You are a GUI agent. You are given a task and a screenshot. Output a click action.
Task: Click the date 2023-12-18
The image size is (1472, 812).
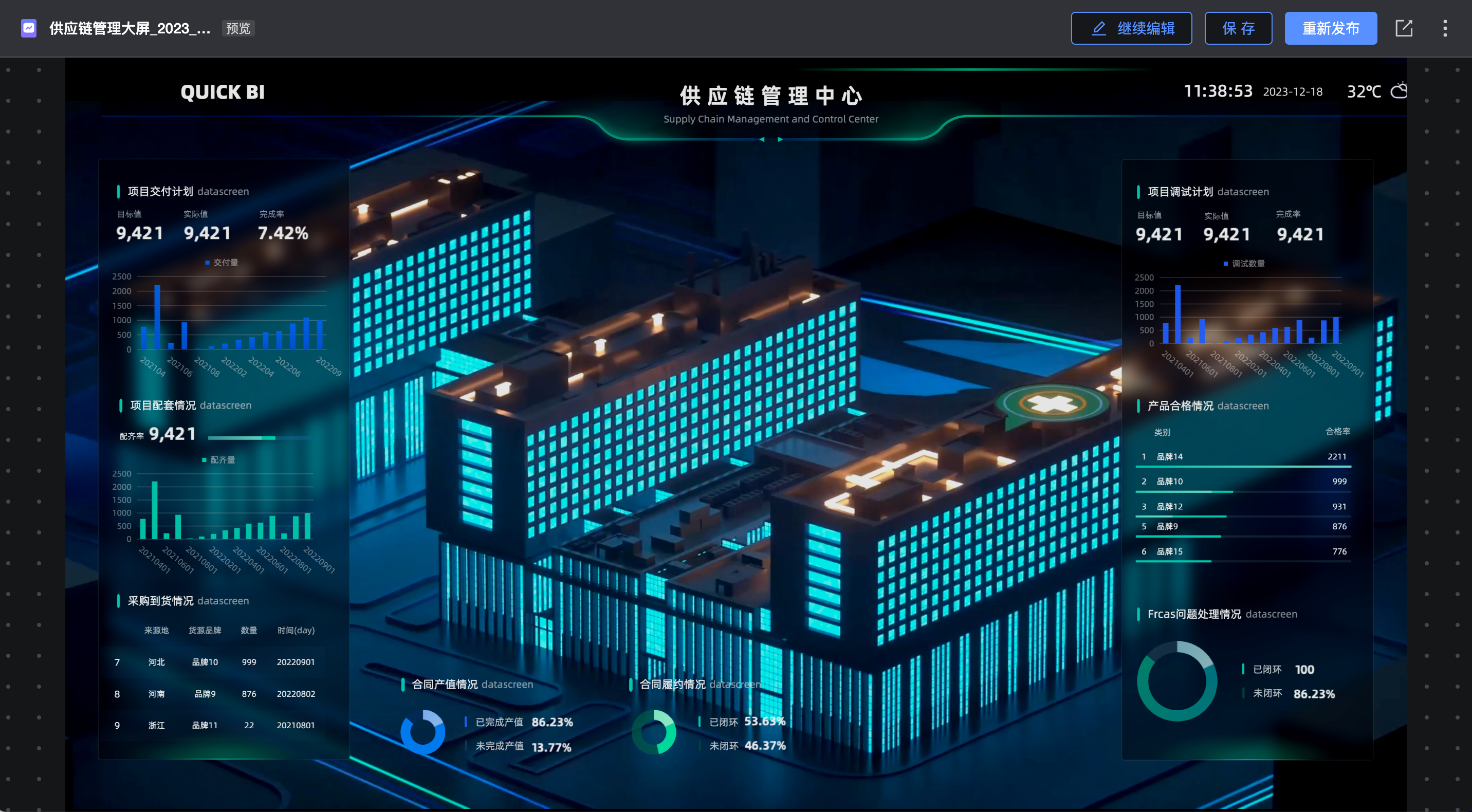(x=1293, y=91)
